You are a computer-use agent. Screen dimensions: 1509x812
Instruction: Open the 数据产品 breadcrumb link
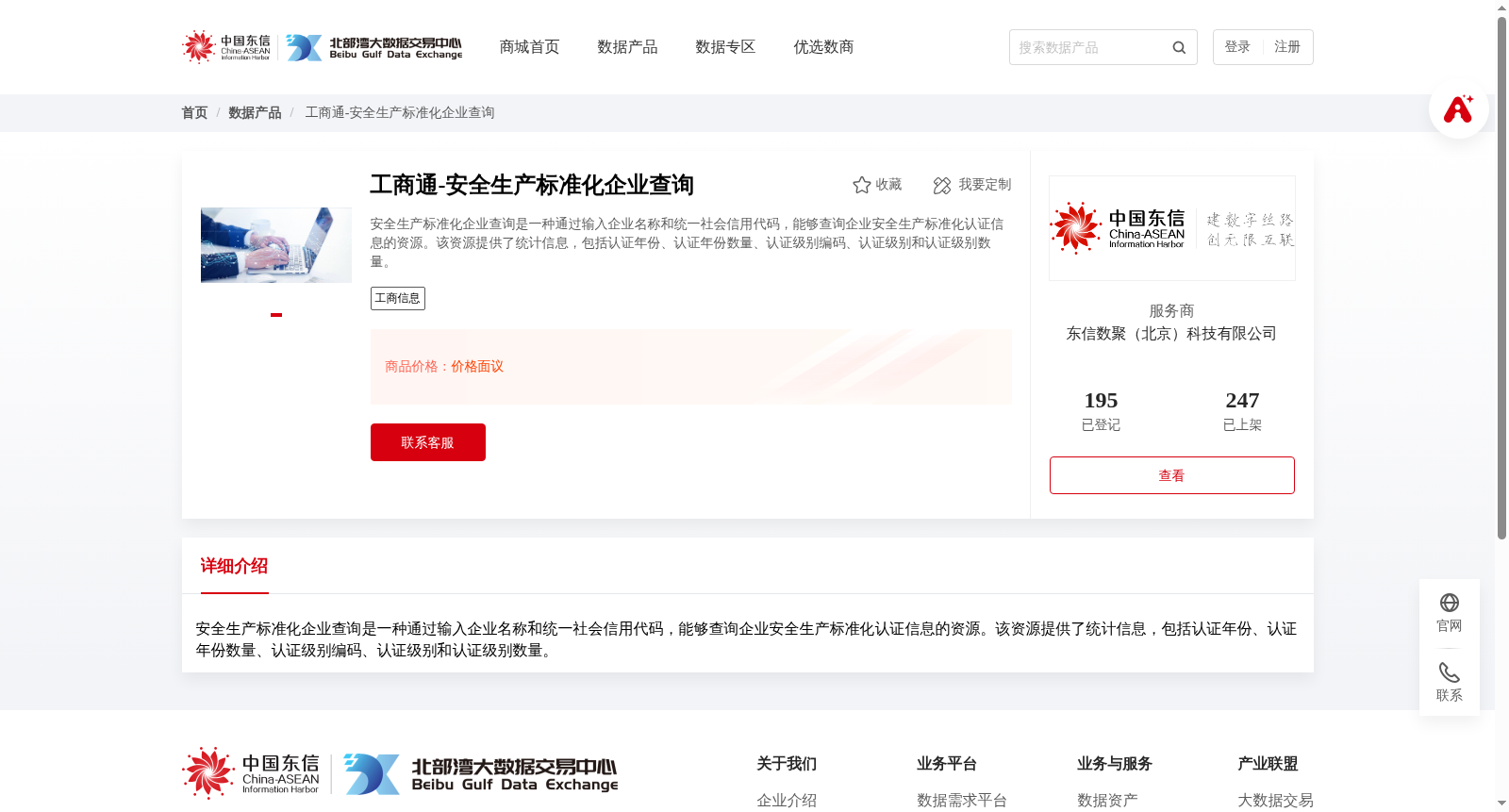point(255,112)
